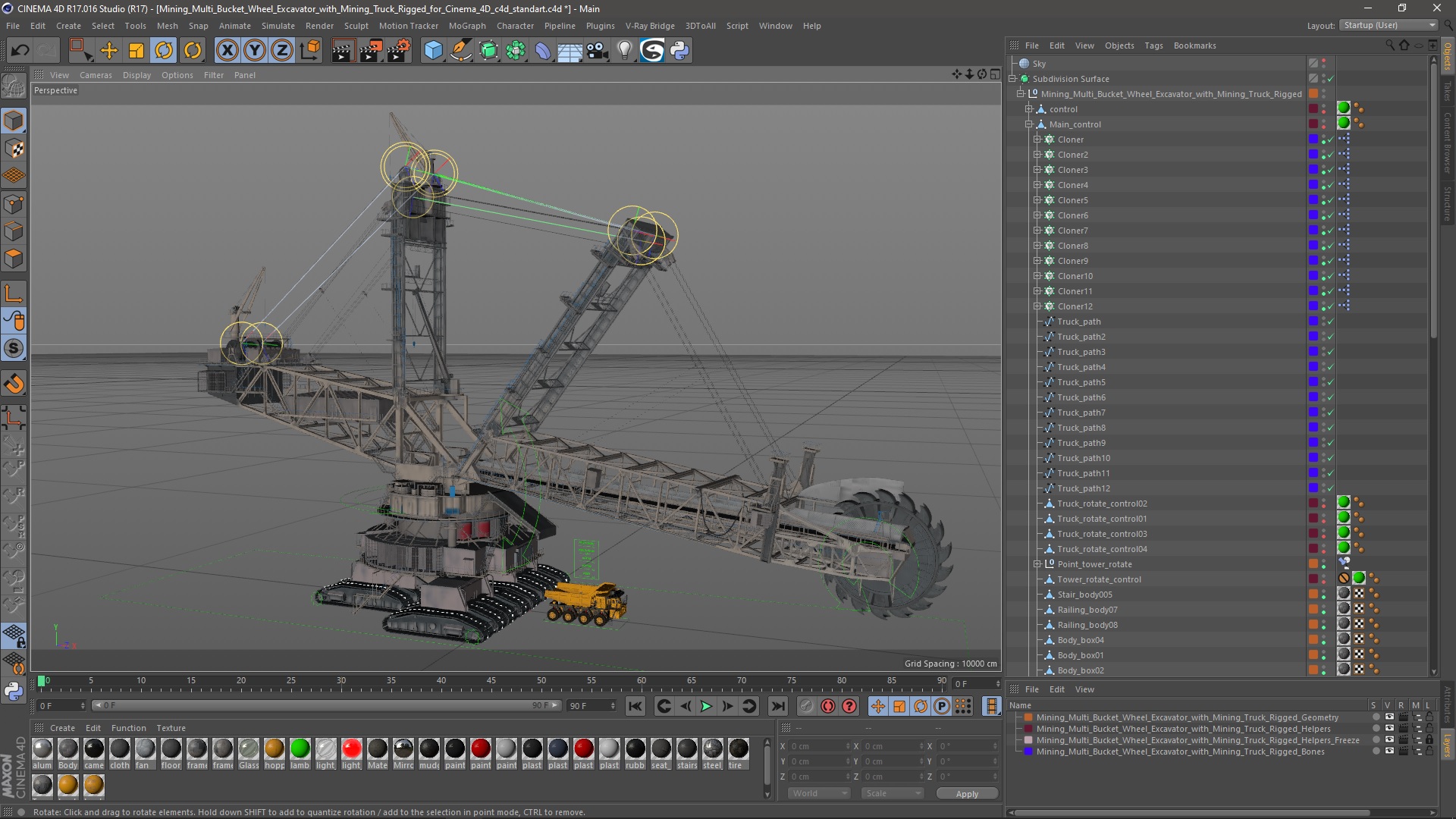Select the Scale tool
This screenshot has height=819, width=1456.
(x=136, y=51)
